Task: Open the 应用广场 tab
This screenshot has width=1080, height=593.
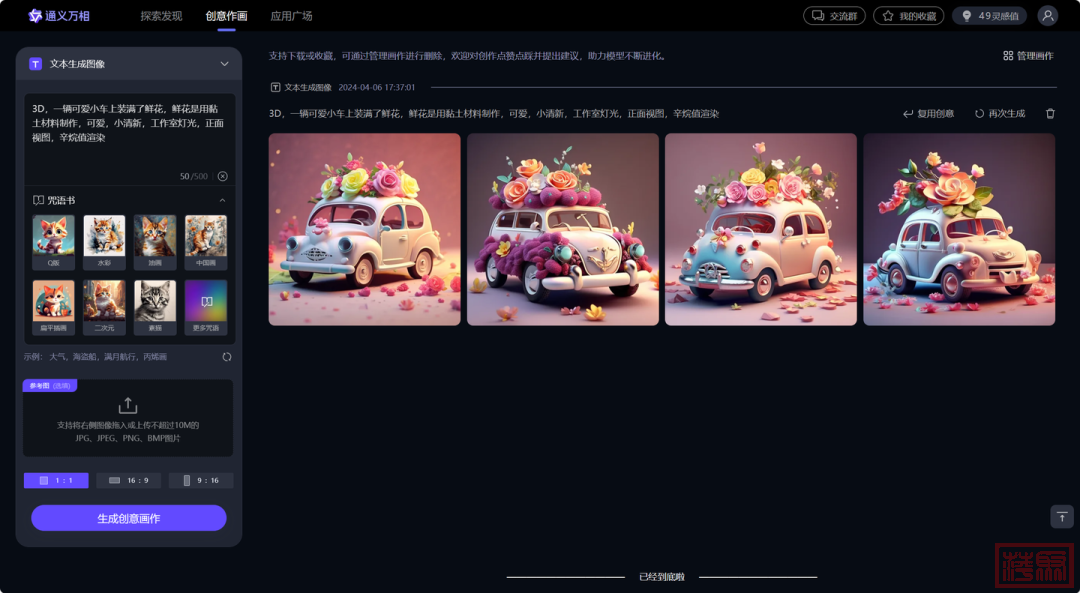Action: coord(291,16)
